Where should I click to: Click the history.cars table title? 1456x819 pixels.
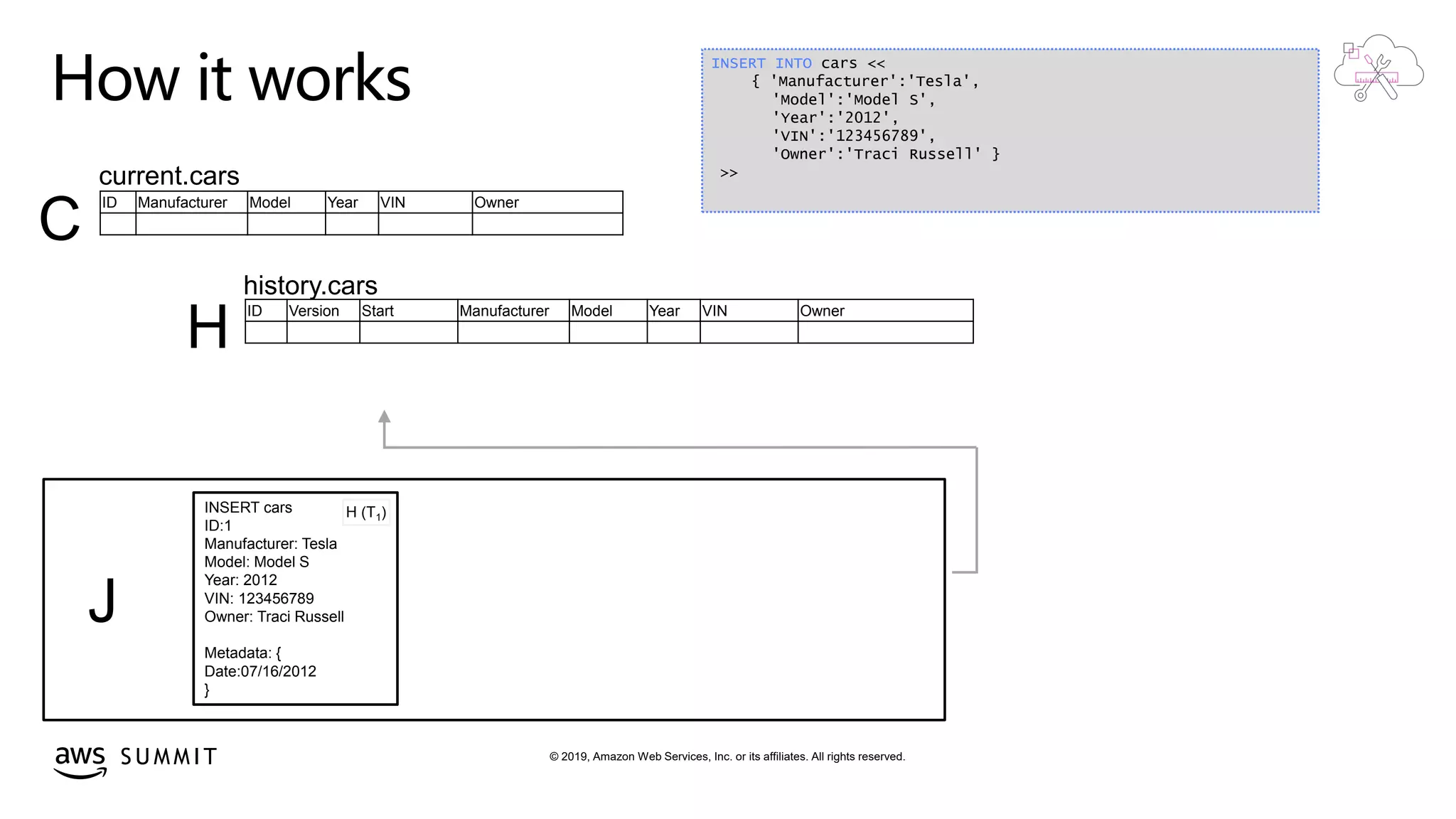310,285
